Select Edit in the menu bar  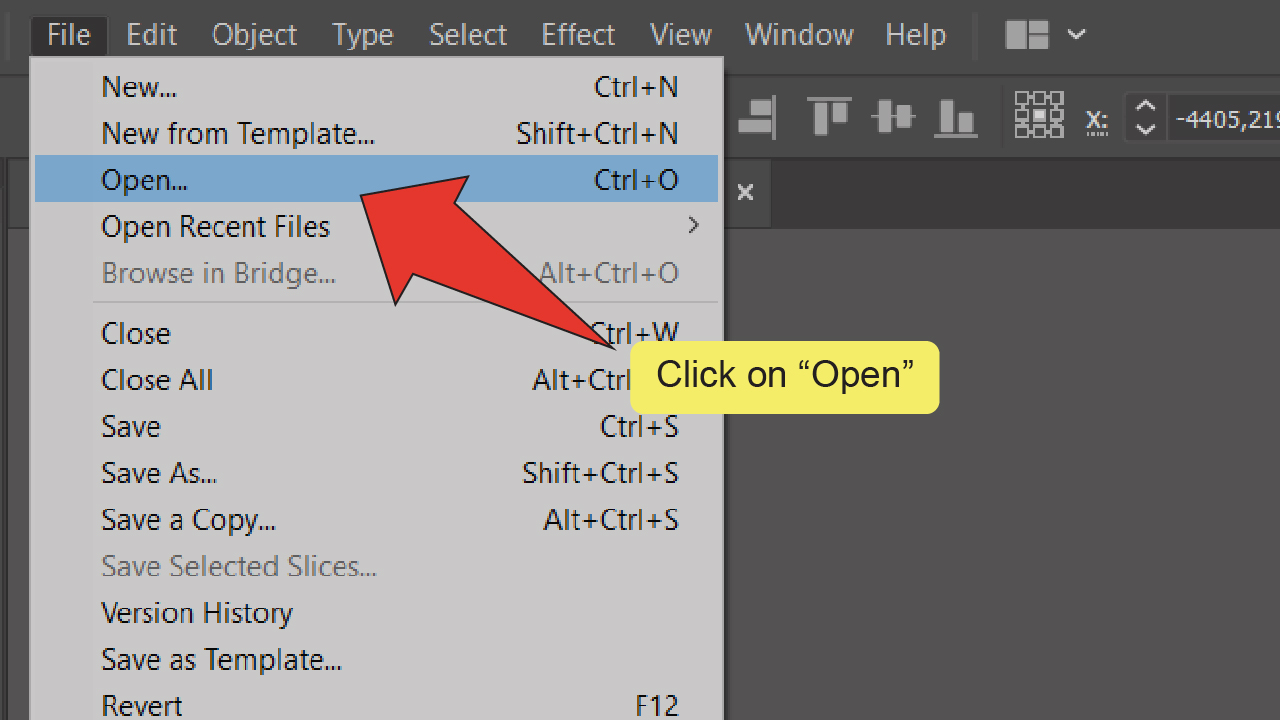click(151, 34)
